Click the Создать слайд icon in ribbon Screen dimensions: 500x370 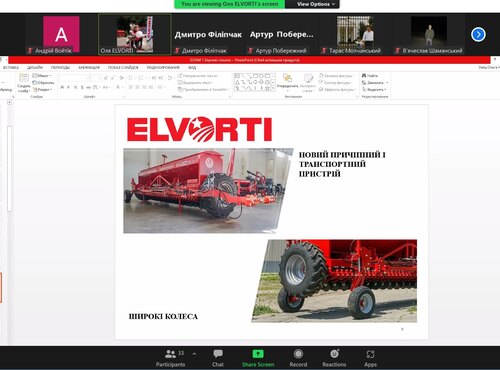point(24,83)
